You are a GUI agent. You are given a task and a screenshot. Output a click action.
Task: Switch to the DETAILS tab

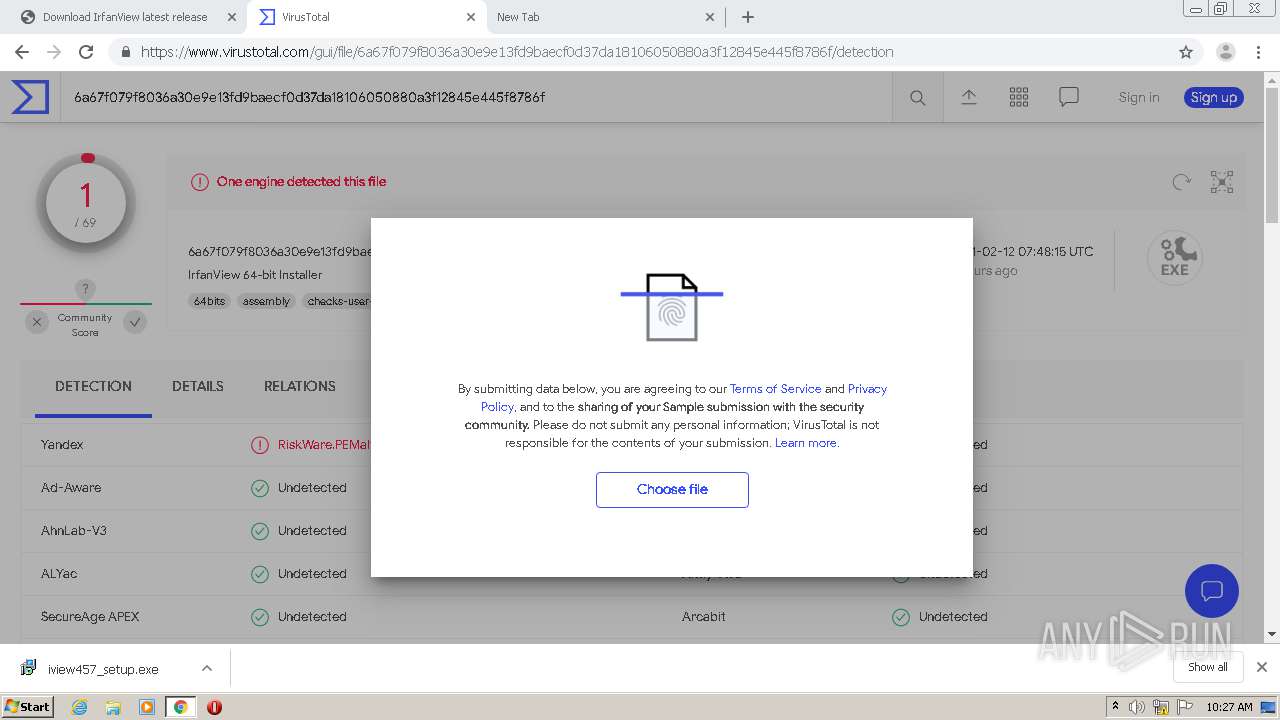pos(198,386)
